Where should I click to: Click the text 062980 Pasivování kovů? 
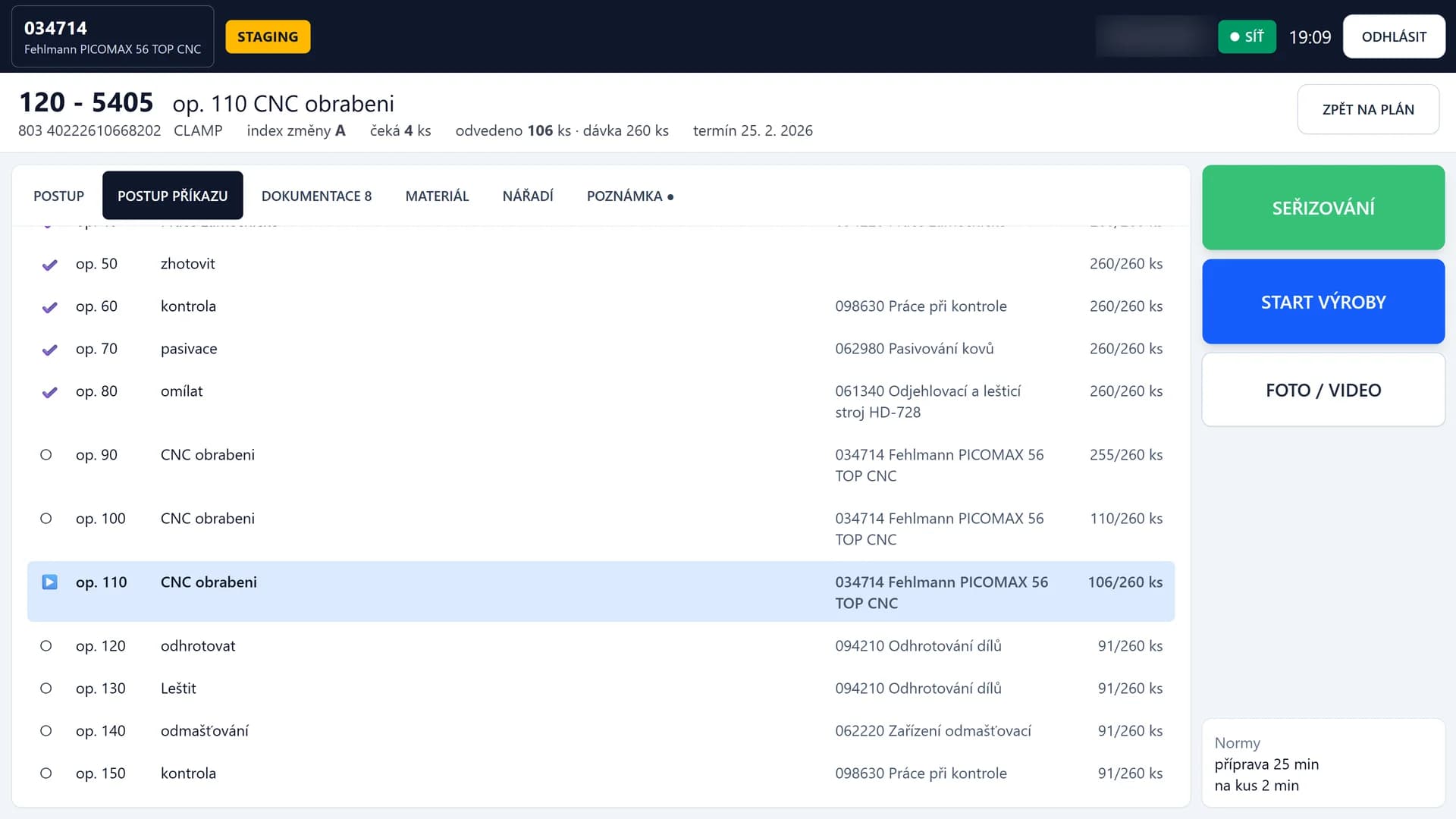914,349
